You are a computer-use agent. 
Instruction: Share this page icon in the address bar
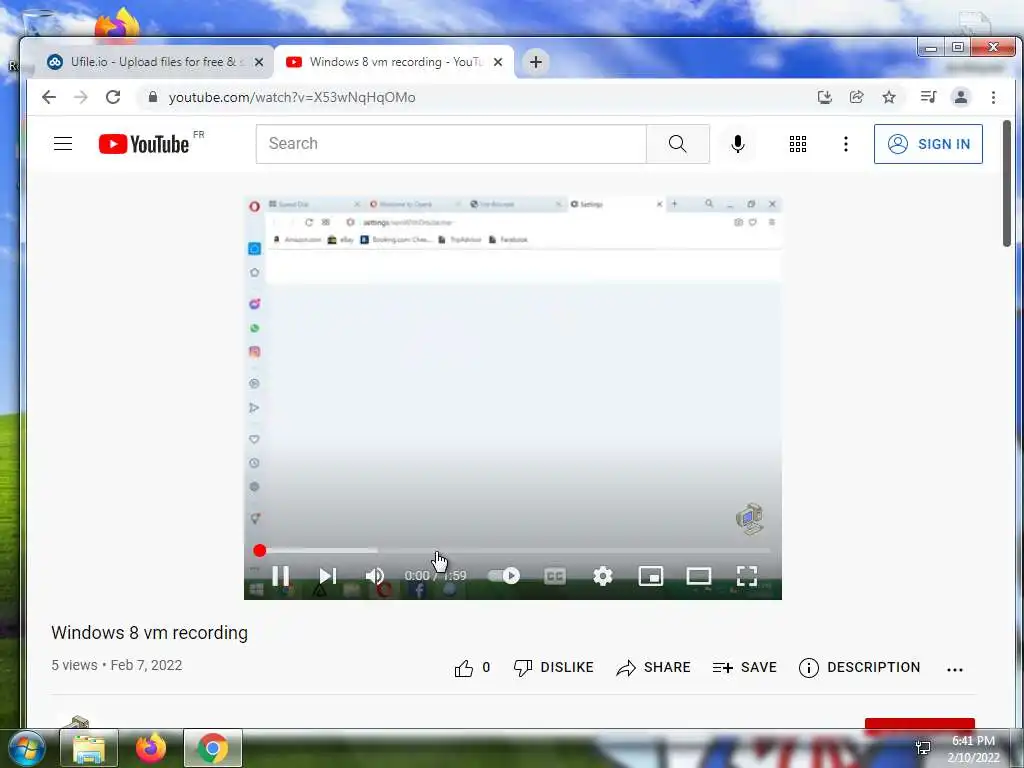click(857, 97)
